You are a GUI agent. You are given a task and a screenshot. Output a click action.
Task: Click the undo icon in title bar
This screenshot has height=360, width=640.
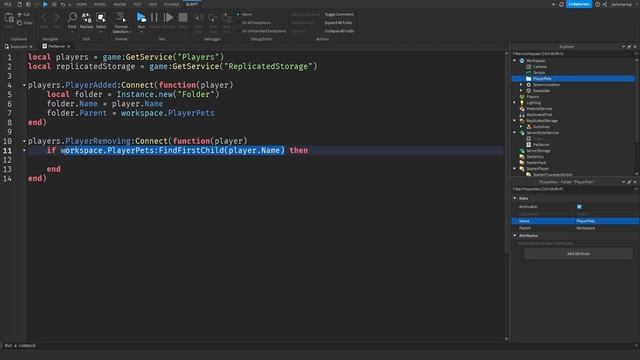pyautogui.click(x=62, y=4)
